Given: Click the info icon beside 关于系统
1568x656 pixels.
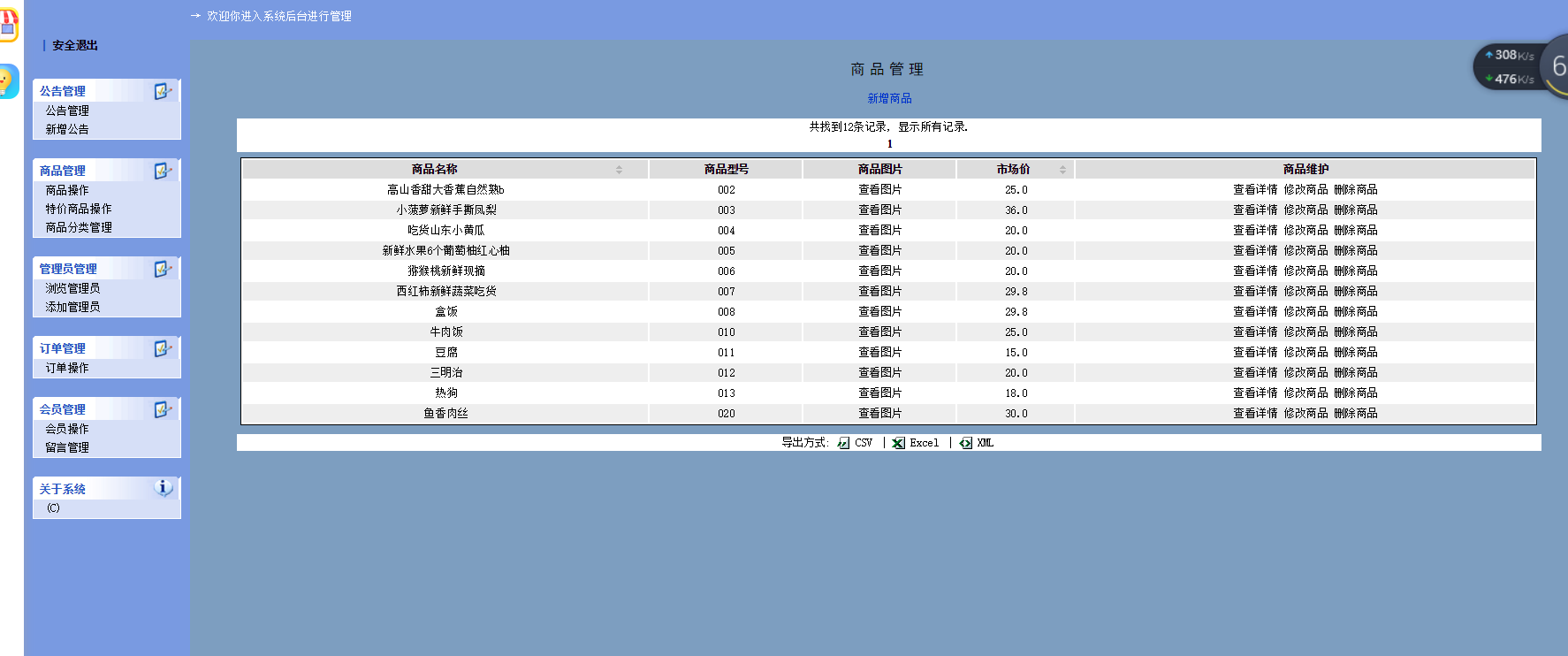Looking at the screenshot, I should tap(163, 487).
